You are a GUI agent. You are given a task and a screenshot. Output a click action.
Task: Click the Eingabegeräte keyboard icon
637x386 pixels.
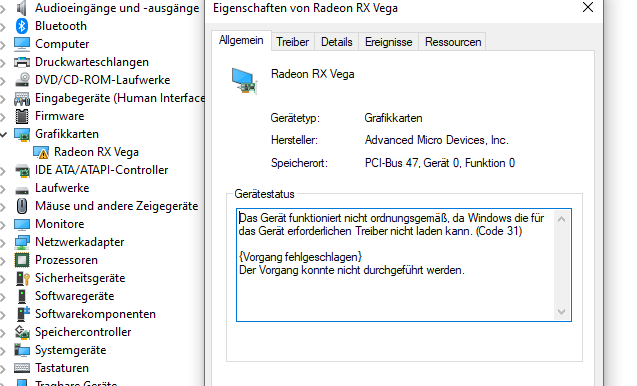tap(22, 98)
